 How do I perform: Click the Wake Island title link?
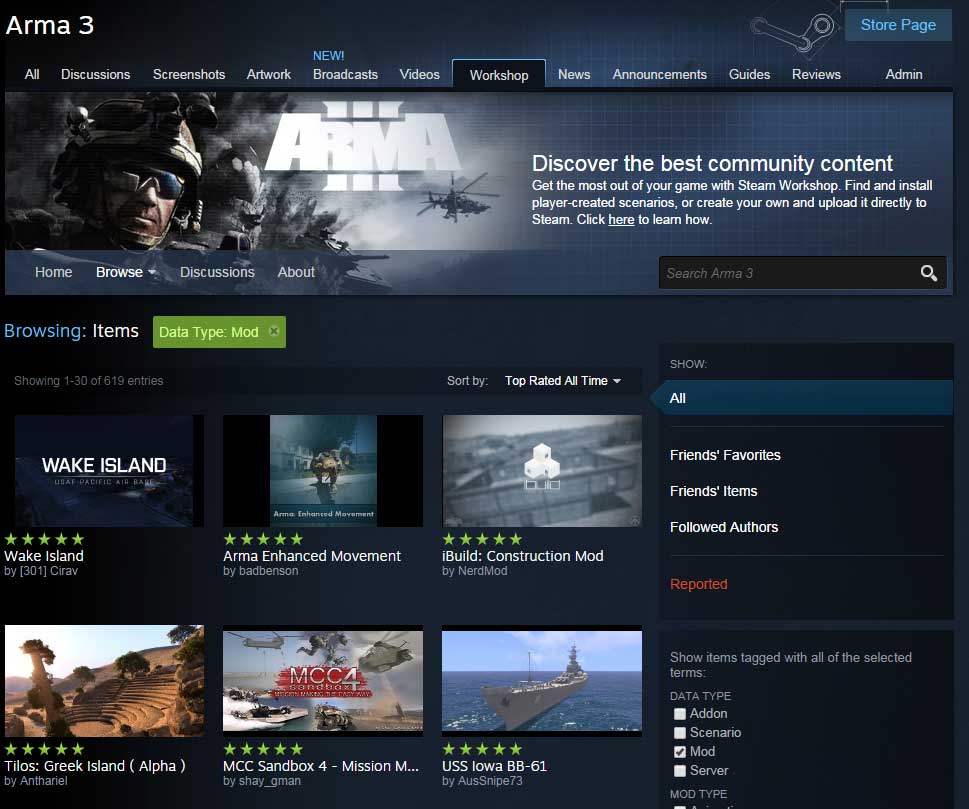pos(44,556)
